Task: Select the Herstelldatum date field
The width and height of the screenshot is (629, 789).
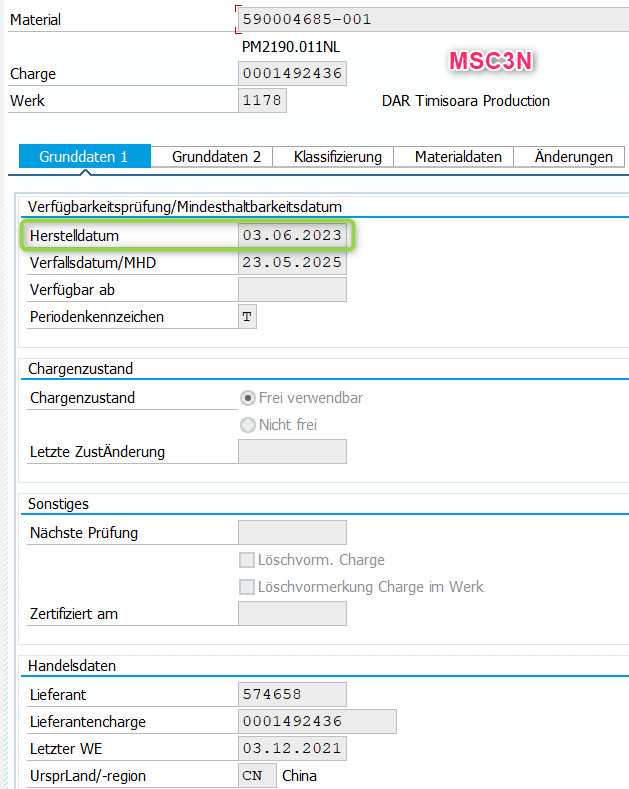Action: (292, 236)
